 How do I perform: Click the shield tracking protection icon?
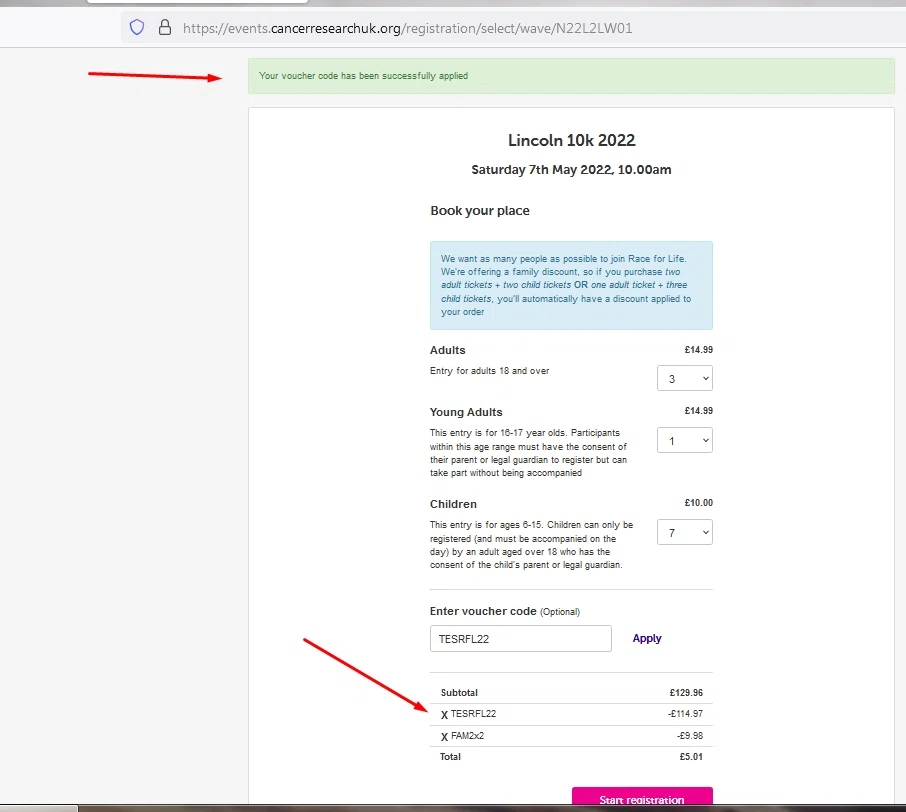coord(137,27)
